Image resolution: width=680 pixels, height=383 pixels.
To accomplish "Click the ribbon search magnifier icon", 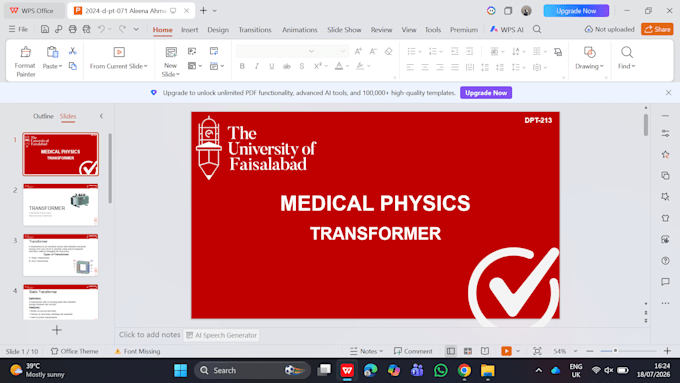I will pyautogui.click(x=537, y=29).
